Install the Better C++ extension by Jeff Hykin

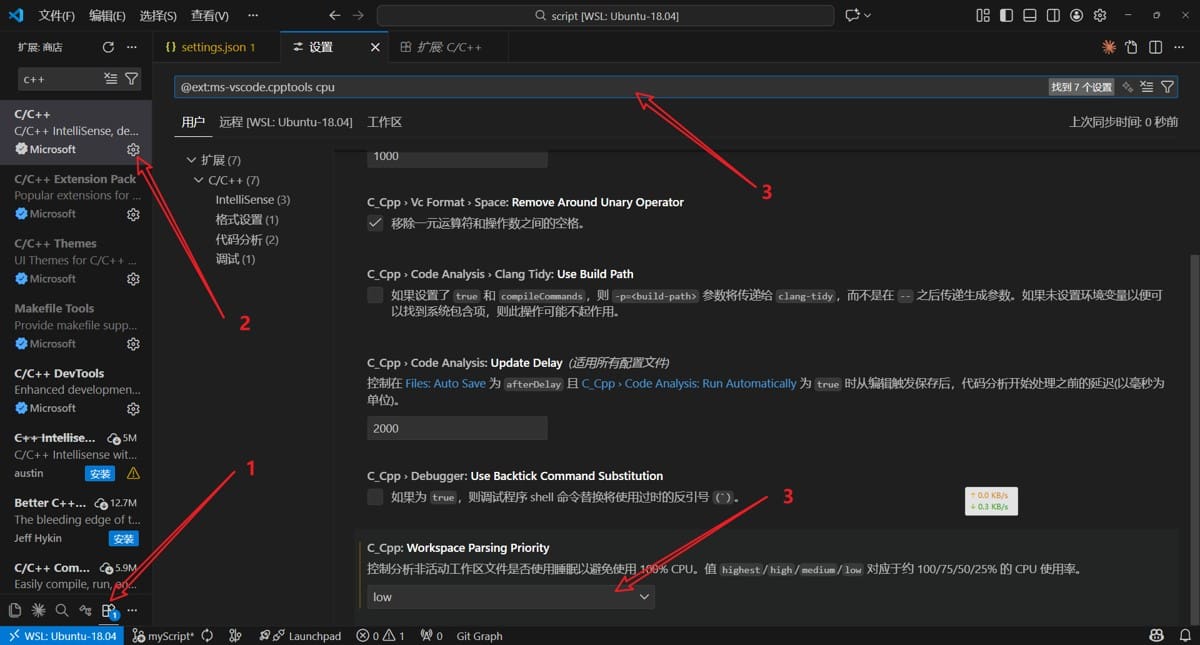click(x=124, y=538)
